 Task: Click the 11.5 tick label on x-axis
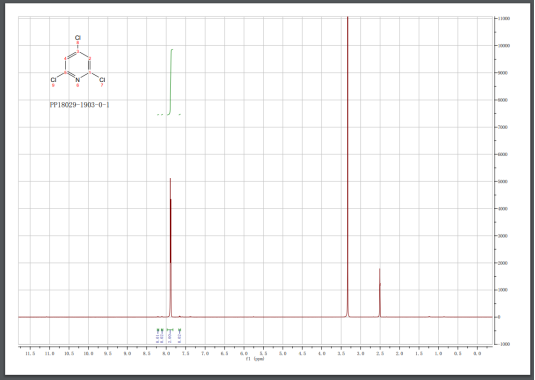pyautogui.click(x=30, y=353)
